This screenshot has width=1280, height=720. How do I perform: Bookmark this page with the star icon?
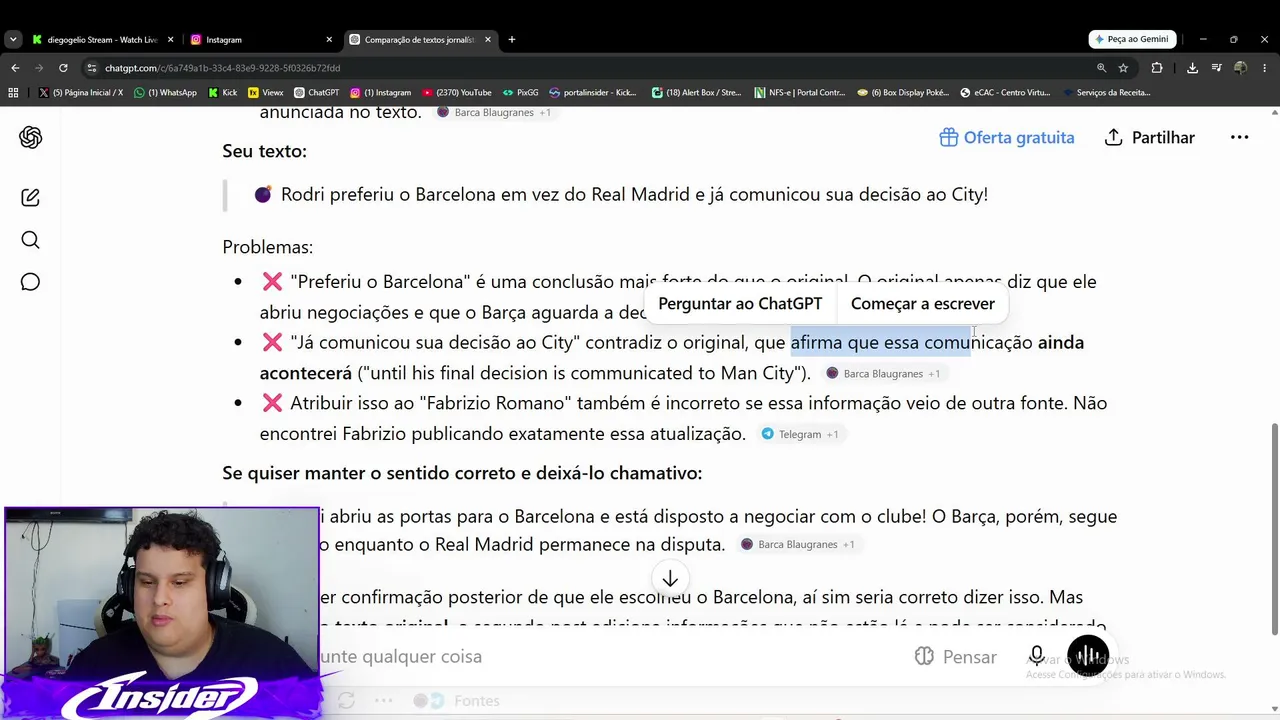pyautogui.click(x=1123, y=68)
